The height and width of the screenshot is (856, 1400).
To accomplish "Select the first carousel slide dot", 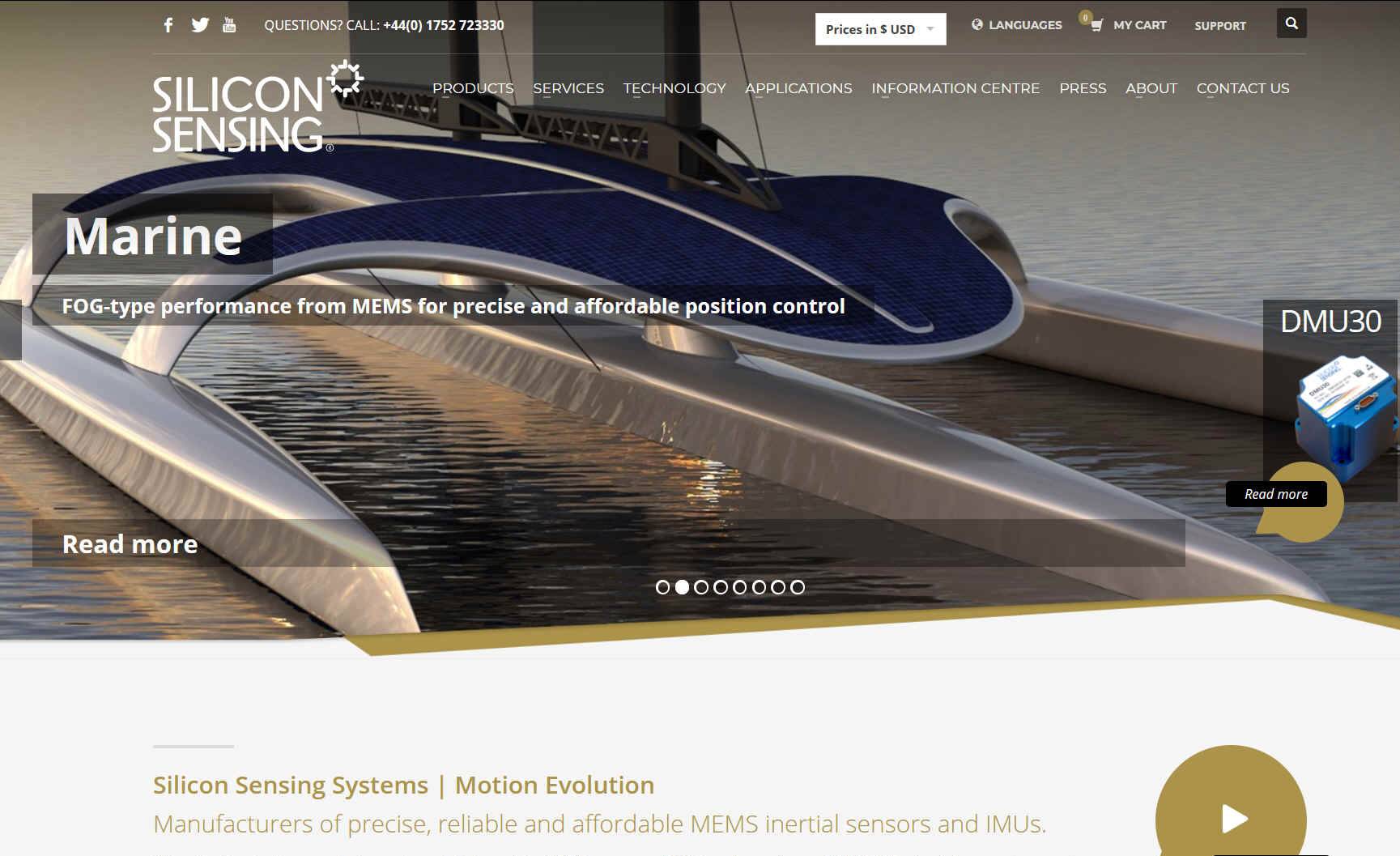I will 663,587.
